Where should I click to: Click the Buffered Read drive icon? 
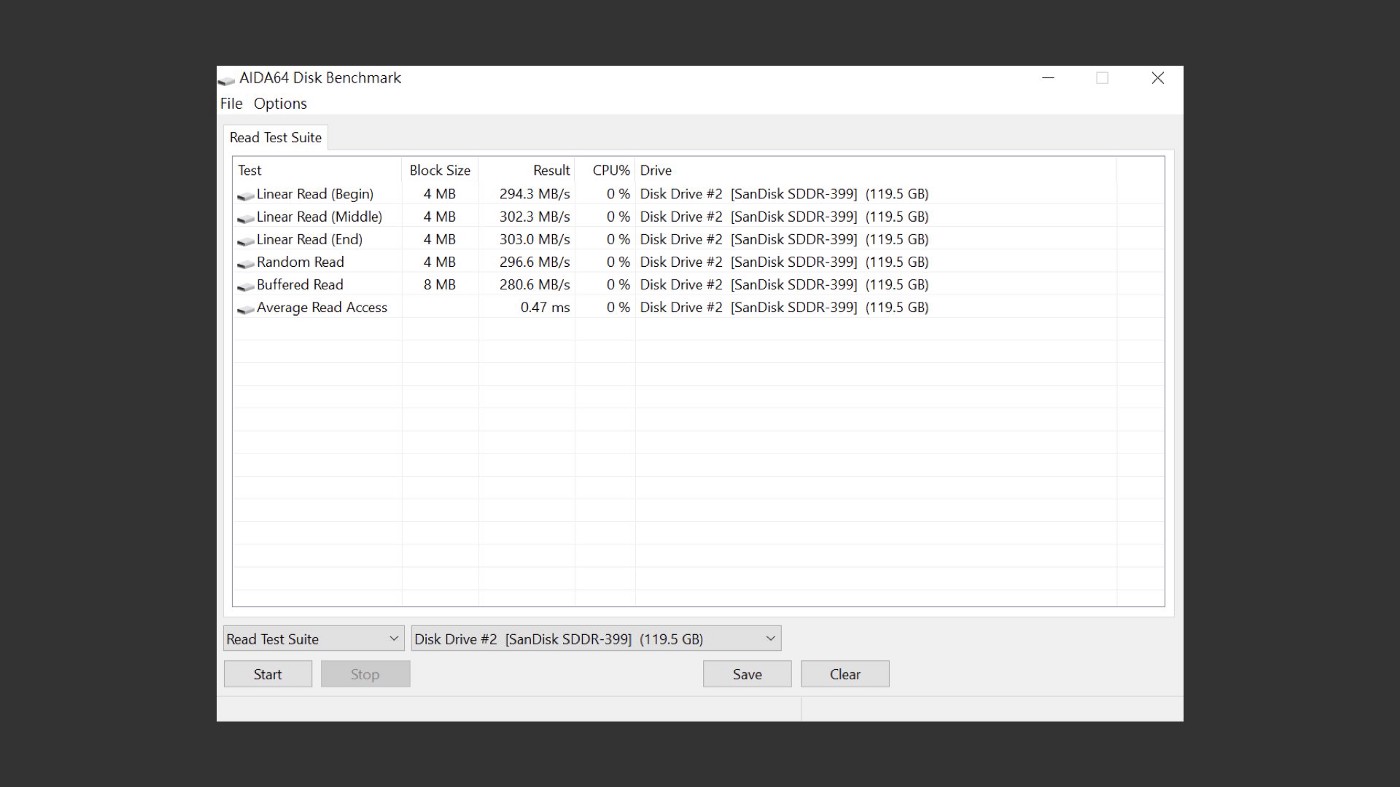(245, 284)
